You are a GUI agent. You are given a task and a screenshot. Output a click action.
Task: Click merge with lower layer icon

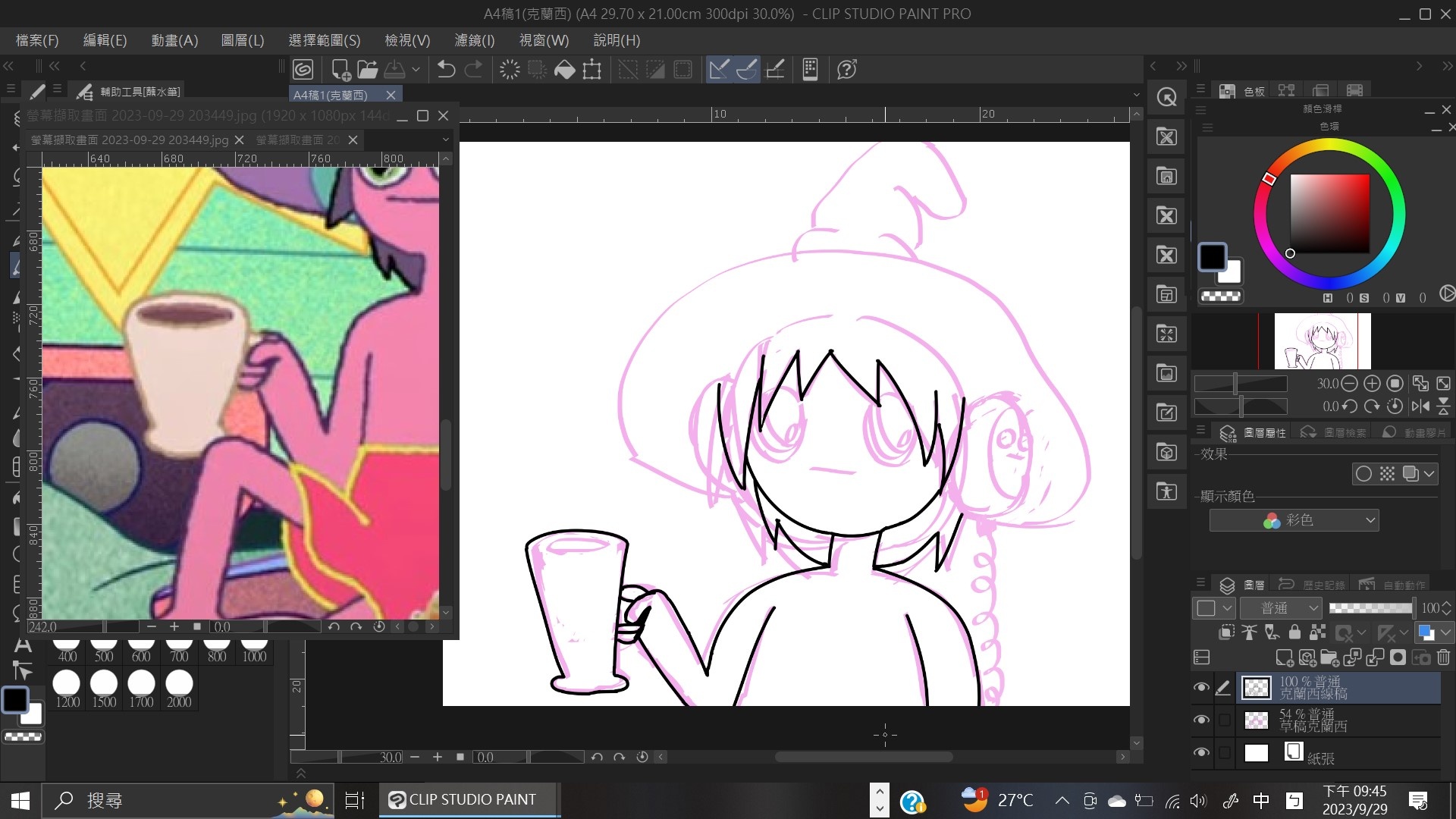[x=1375, y=657]
